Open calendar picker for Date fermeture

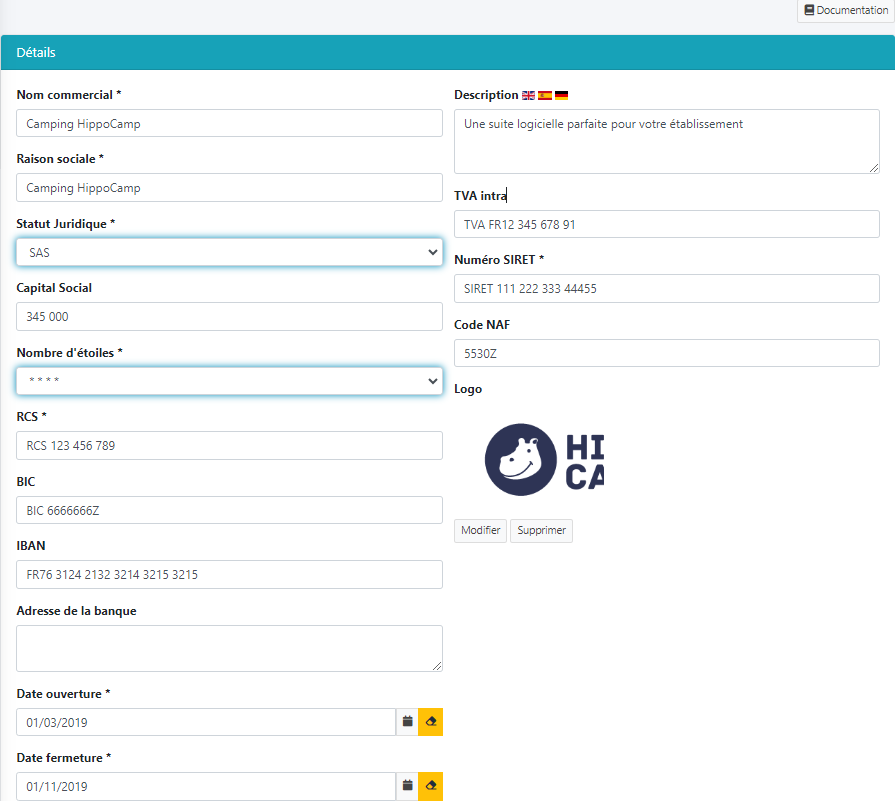[407, 786]
